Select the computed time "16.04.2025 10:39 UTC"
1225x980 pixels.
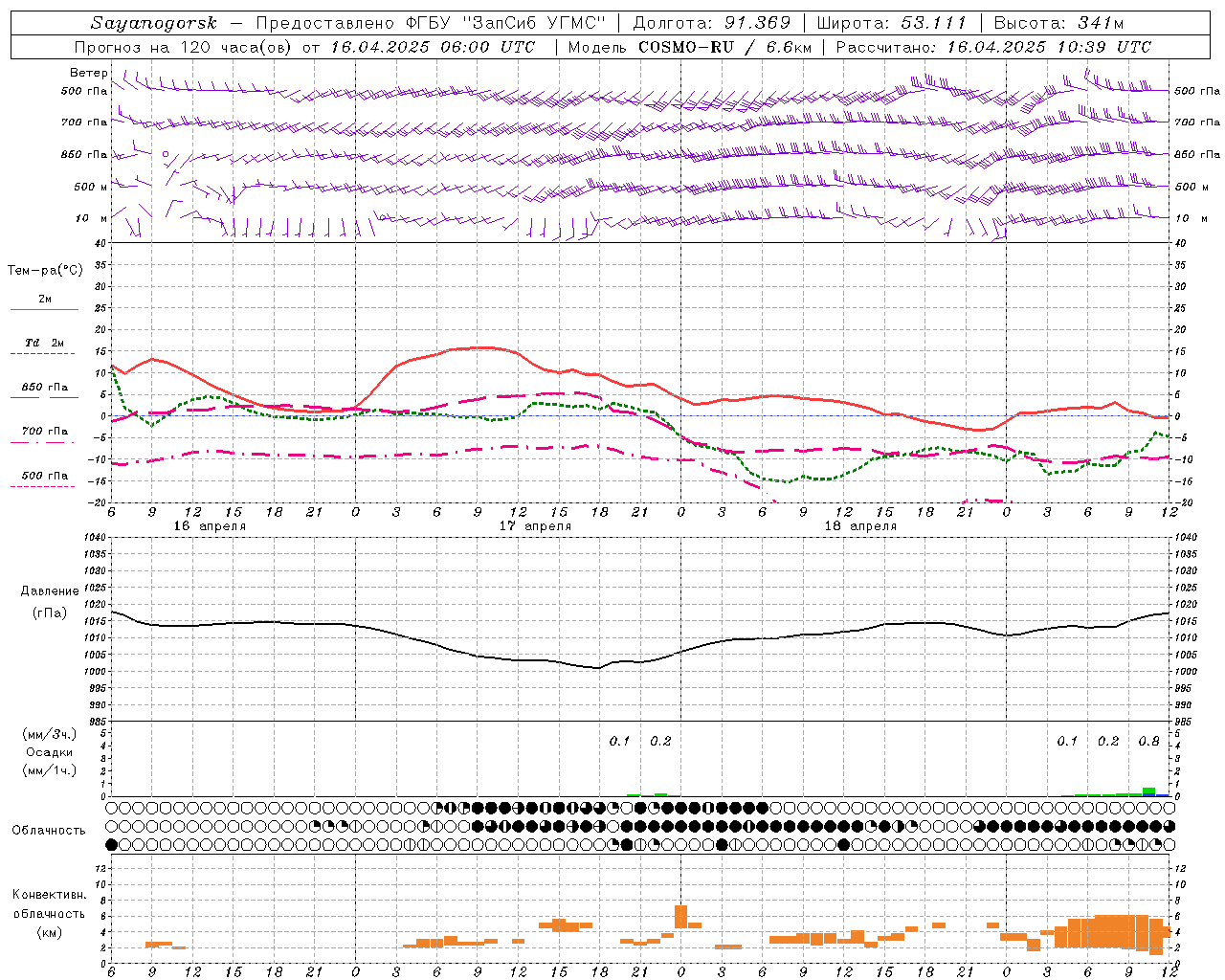click(1049, 47)
